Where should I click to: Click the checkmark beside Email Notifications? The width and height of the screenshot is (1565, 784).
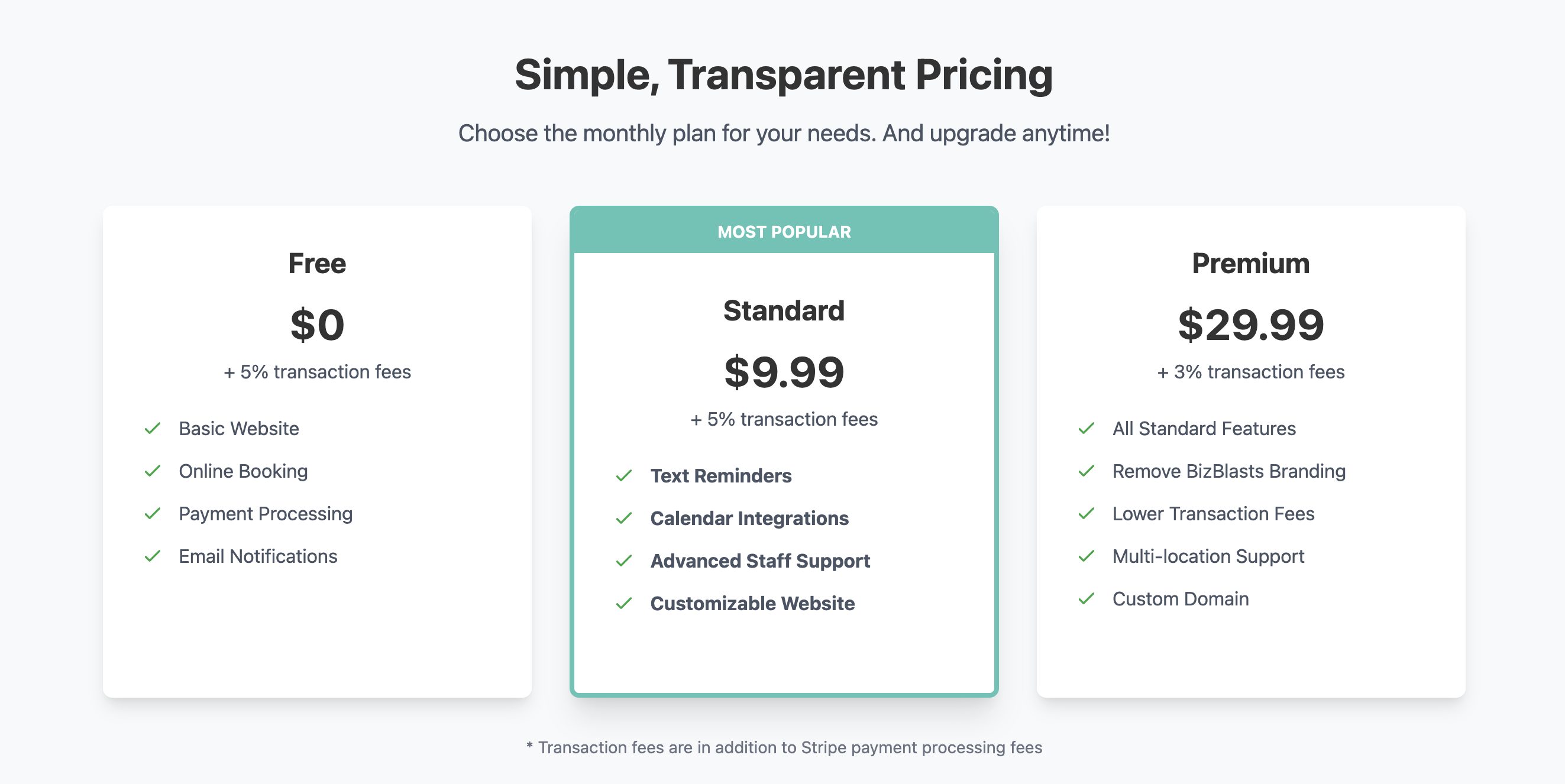click(153, 556)
